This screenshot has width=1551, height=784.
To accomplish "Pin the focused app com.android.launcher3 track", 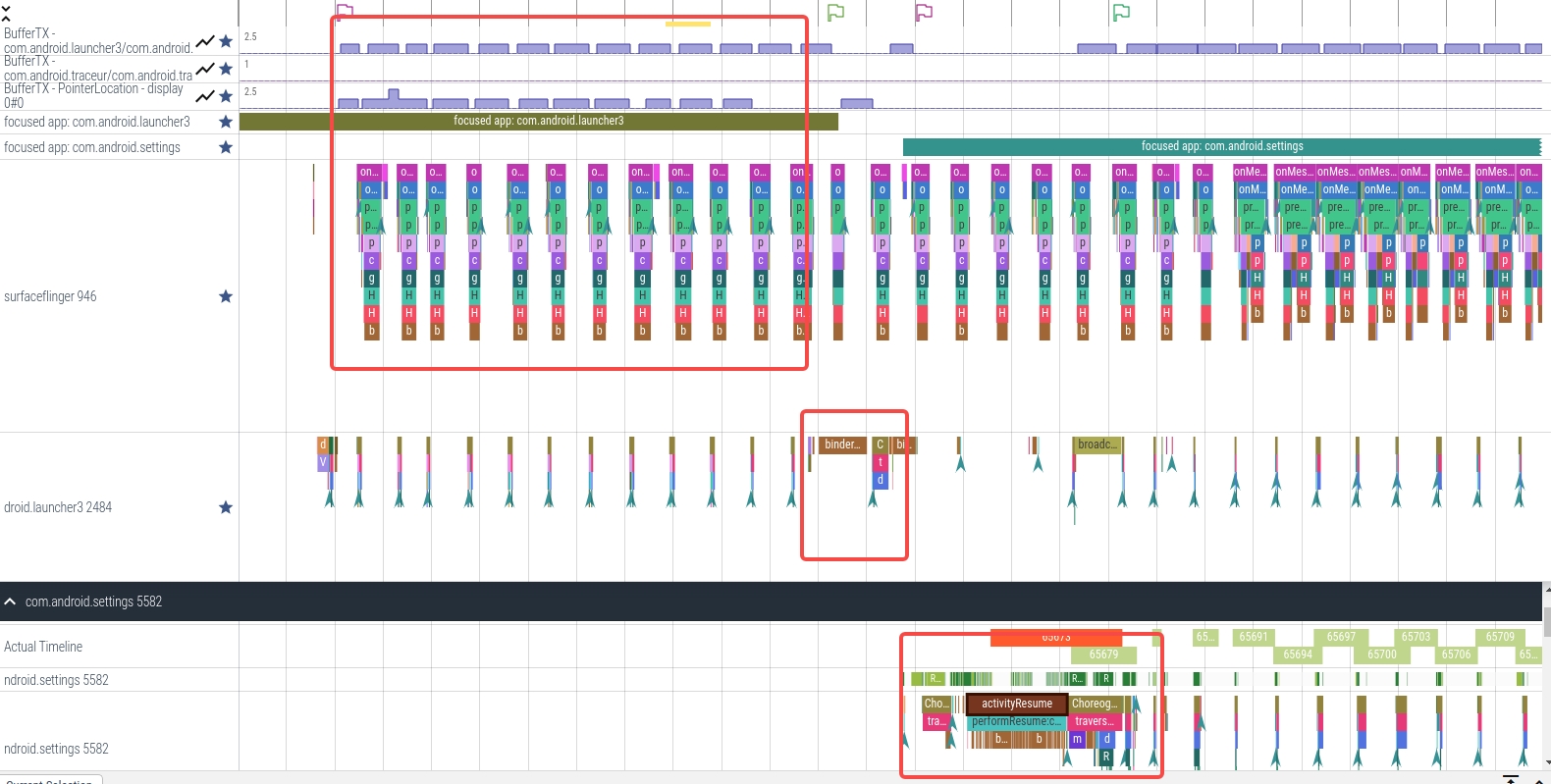I will 226,122.
